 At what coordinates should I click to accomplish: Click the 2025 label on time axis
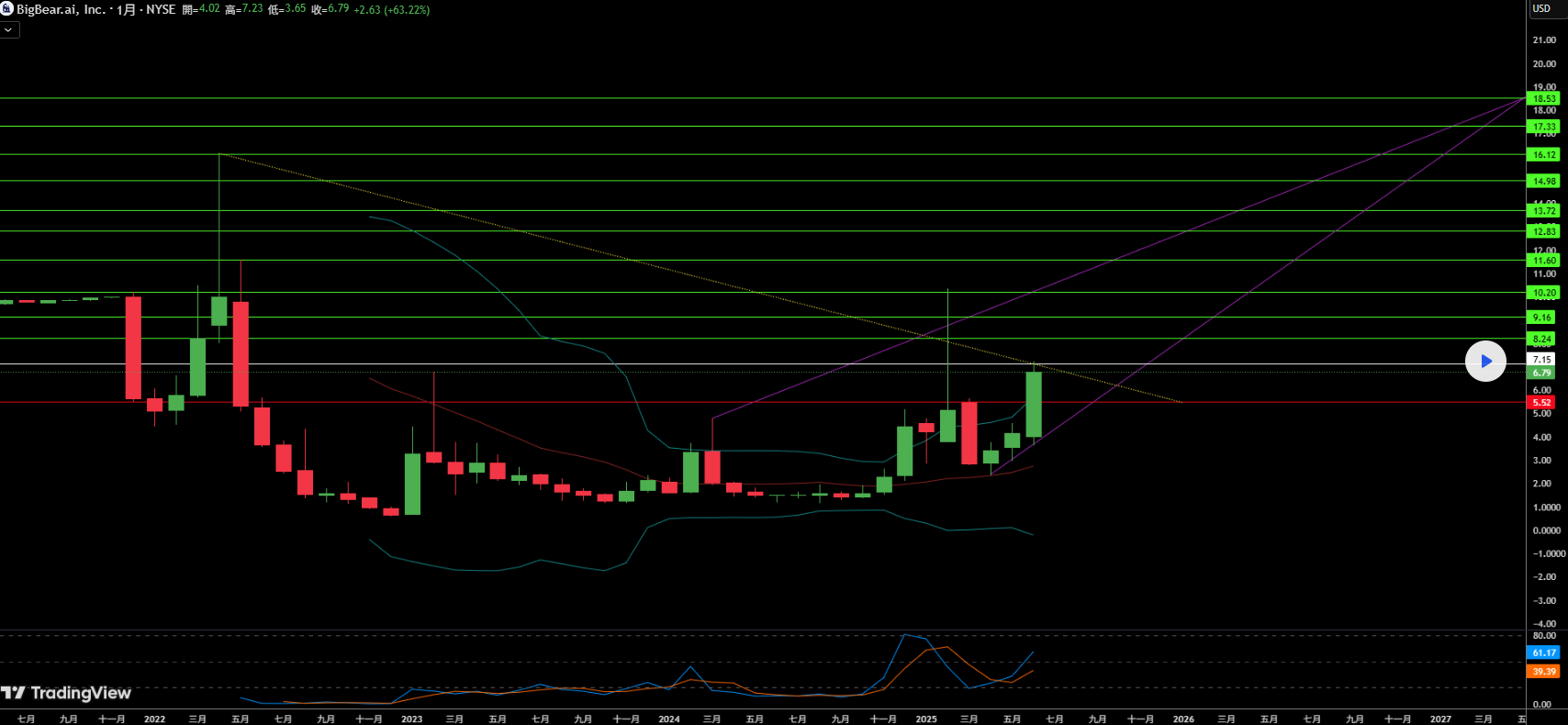925,719
